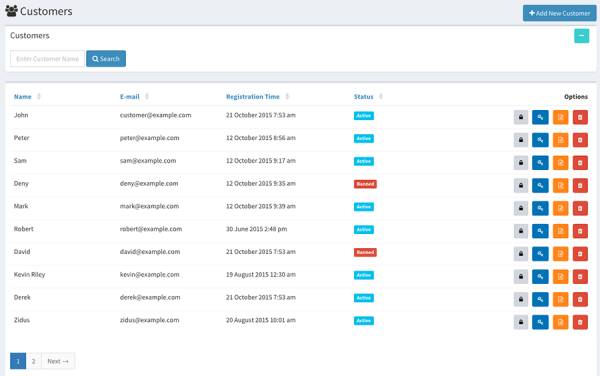This screenshot has height=376, width=600.
Task: Click the key icon for Sam
Action: click(x=540, y=163)
